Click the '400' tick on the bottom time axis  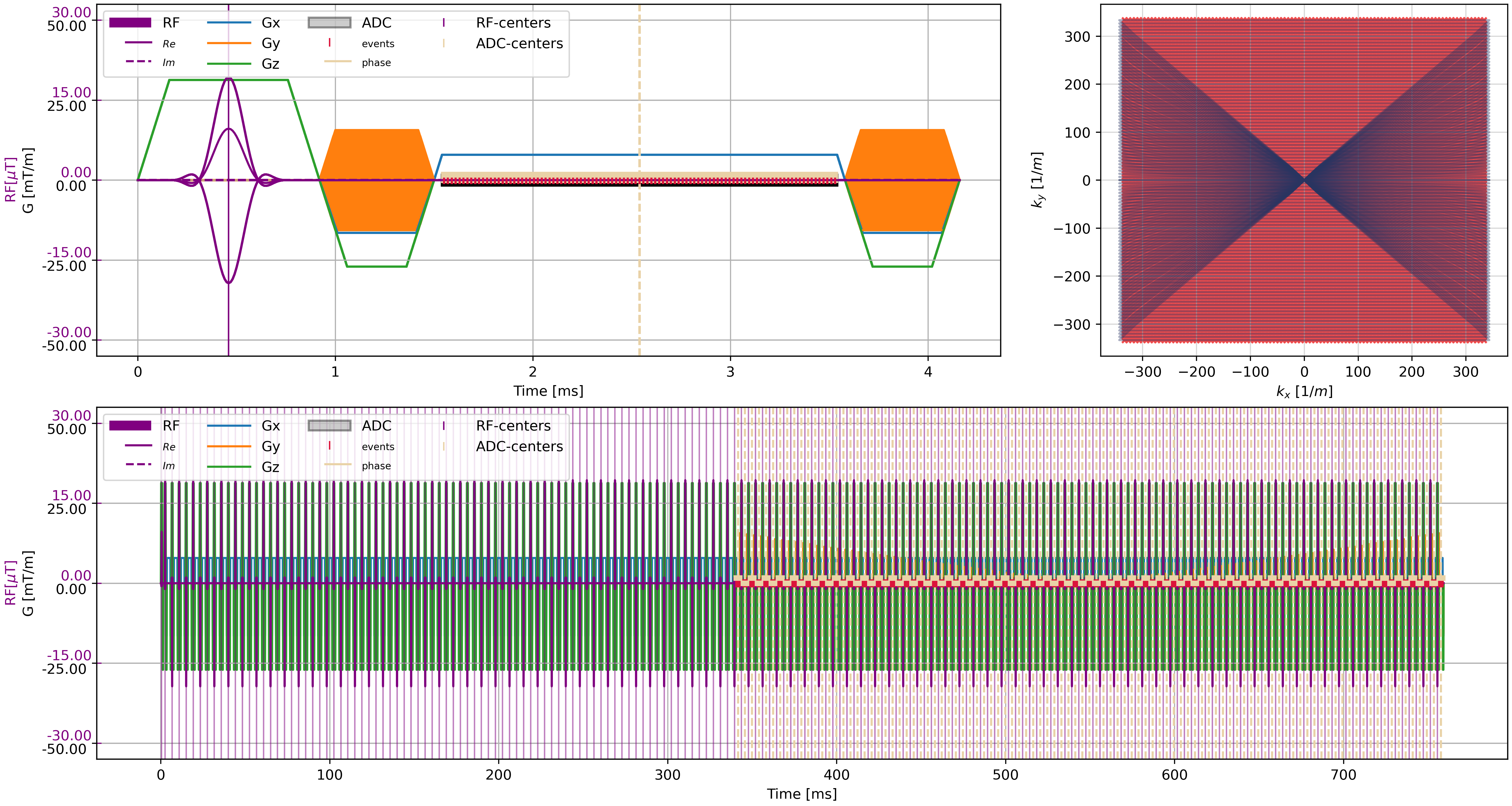tap(836, 775)
